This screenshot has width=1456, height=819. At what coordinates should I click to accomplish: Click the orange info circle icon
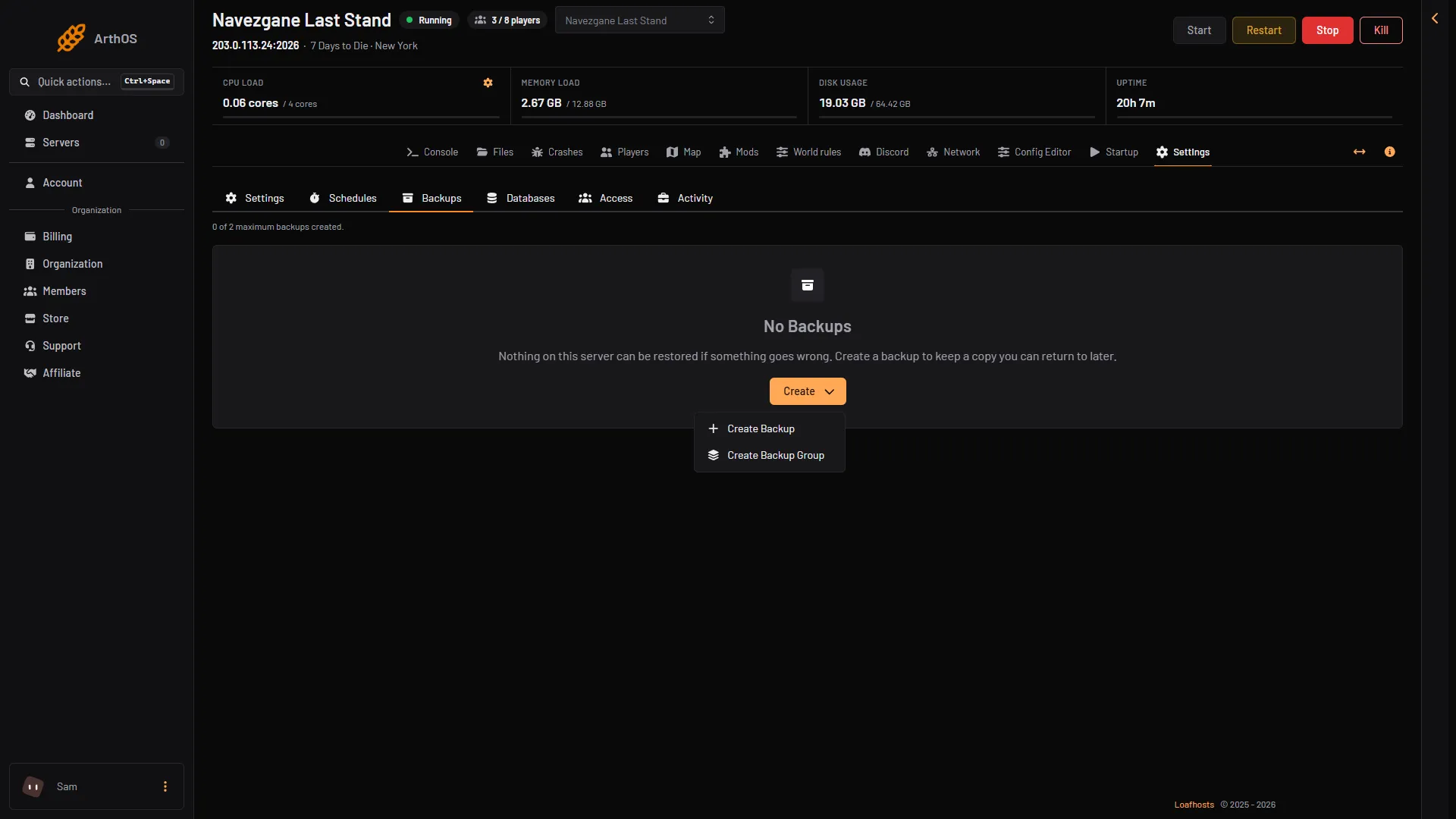(x=1390, y=152)
